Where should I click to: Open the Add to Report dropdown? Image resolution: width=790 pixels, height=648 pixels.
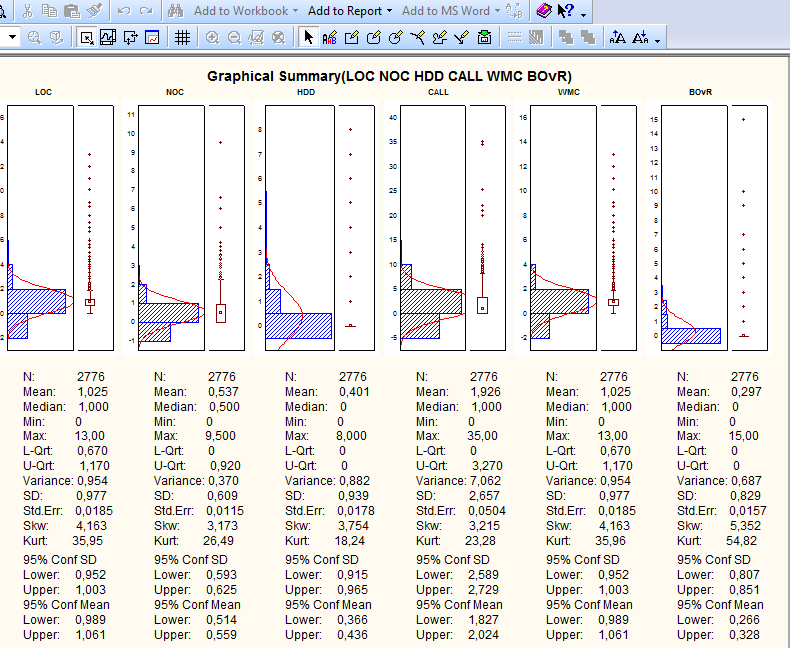pyautogui.click(x=350, y=11)
